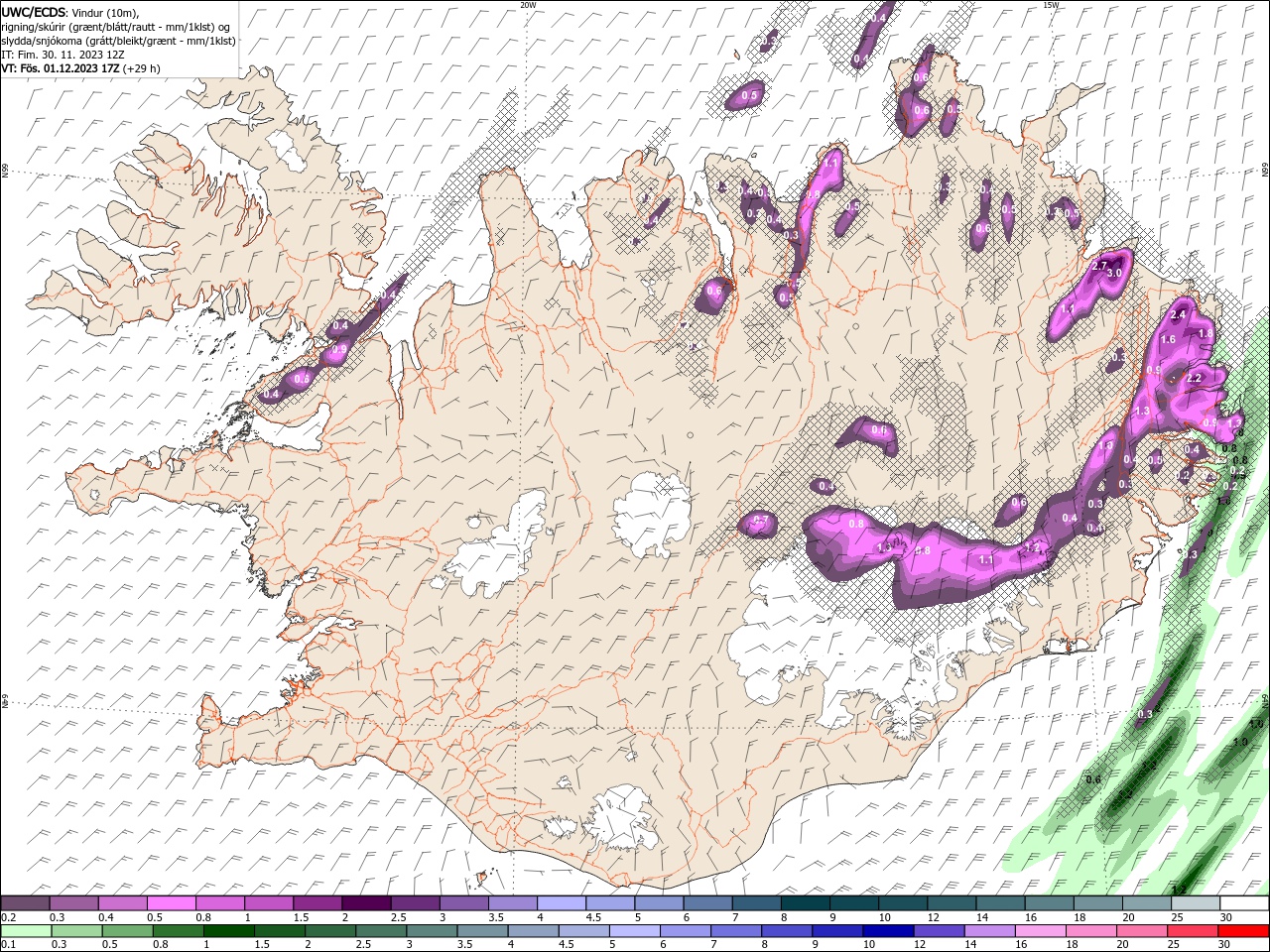Image resolution: width=1270 pixels, height=952 pixels.
Task: Pick the light lavender swatch at 4 in upper scale
Action: pyautogui.click(x=561, y=903)
